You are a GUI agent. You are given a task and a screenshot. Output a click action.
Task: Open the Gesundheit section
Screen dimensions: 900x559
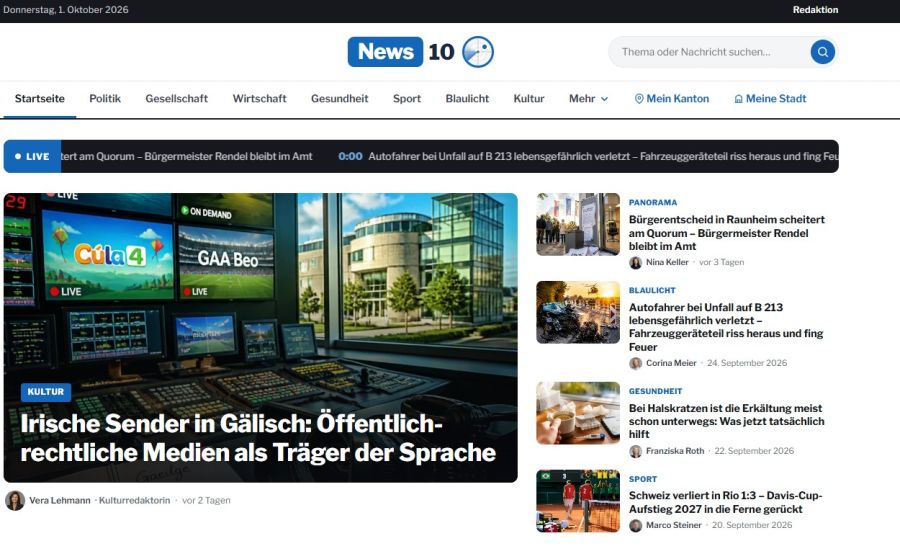pos(340,99)
